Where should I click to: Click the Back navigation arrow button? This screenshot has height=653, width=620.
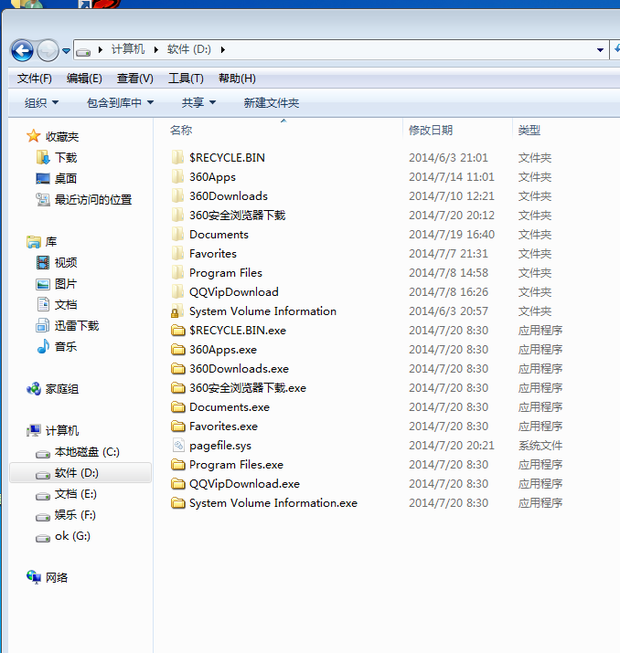[x=22, y=50]
